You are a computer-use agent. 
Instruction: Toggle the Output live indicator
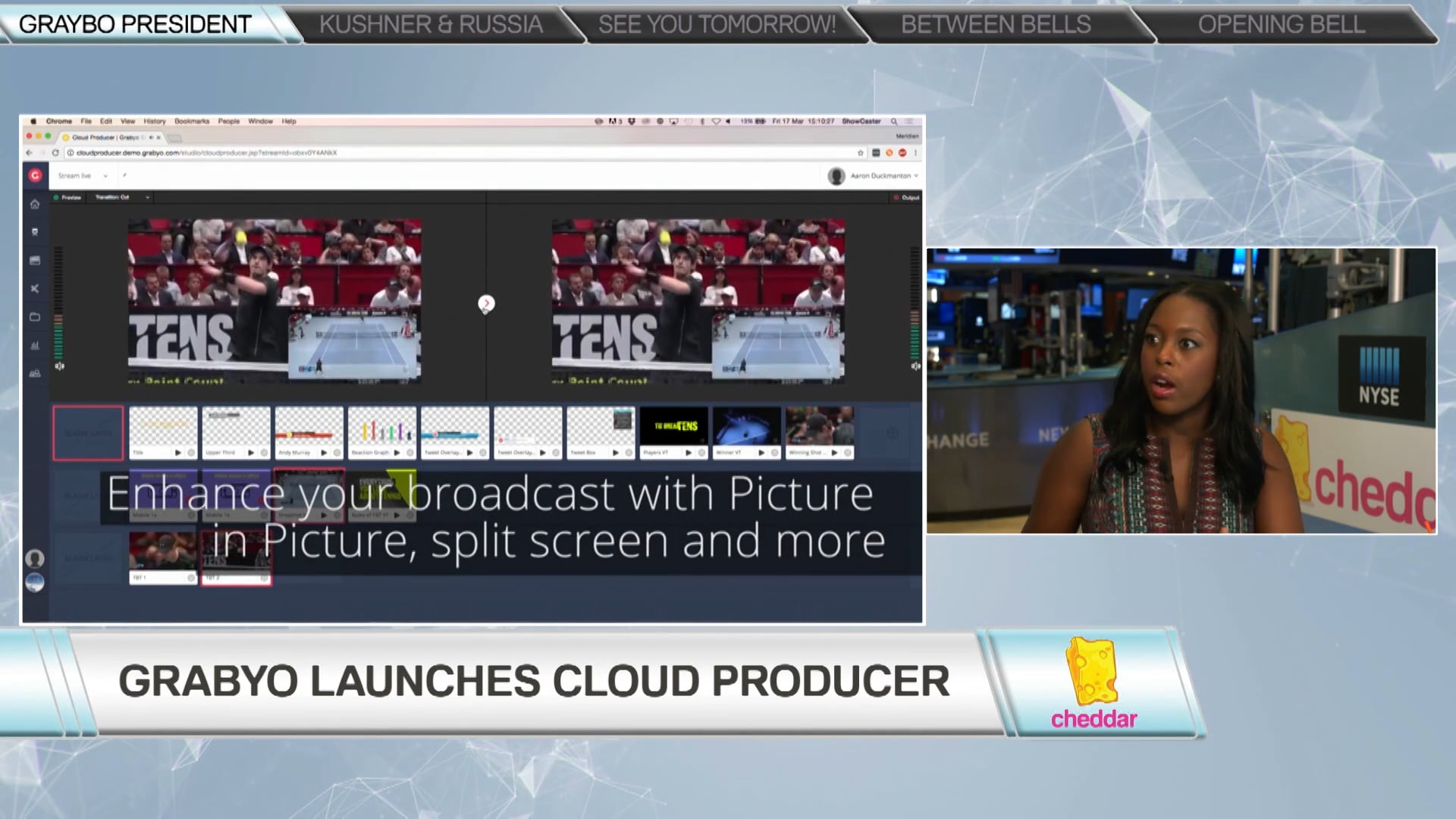coord(896,199)
